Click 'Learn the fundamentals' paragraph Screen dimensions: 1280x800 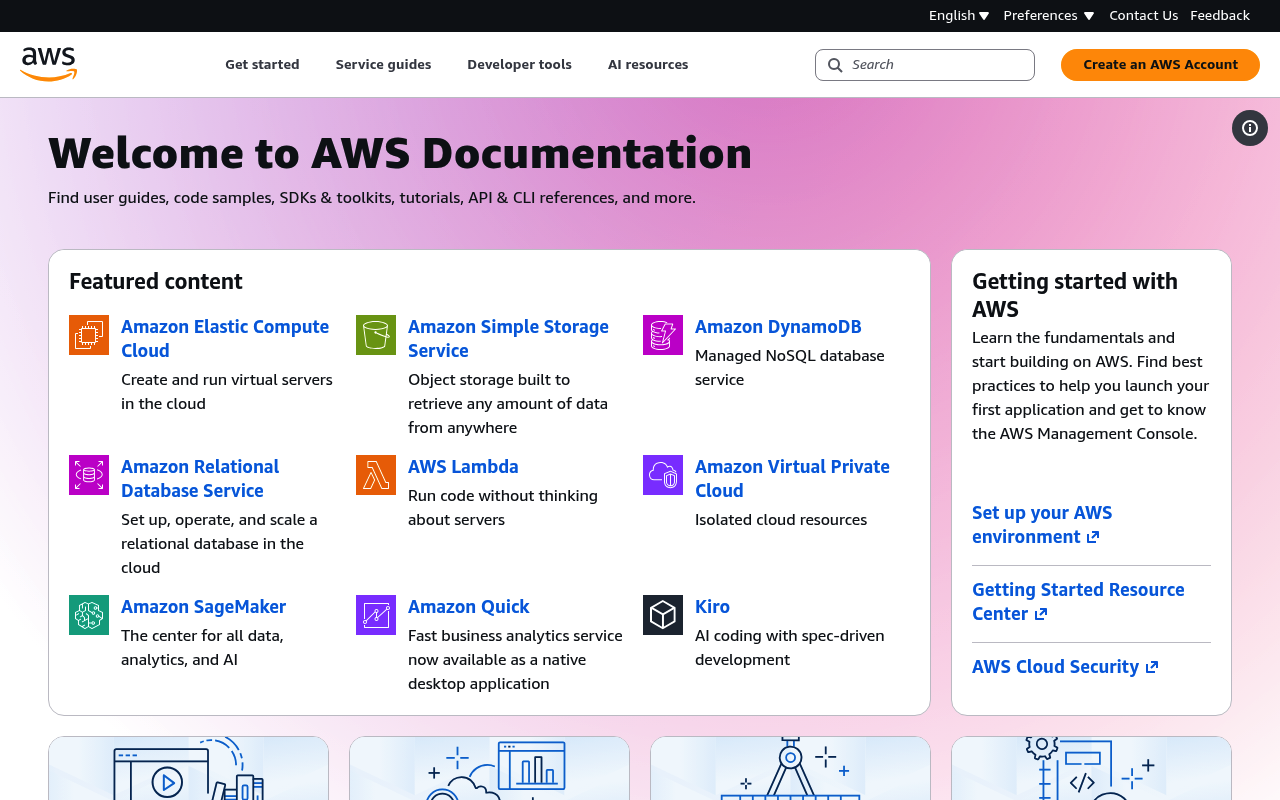pyautogui.click(x=1091, y=386)
